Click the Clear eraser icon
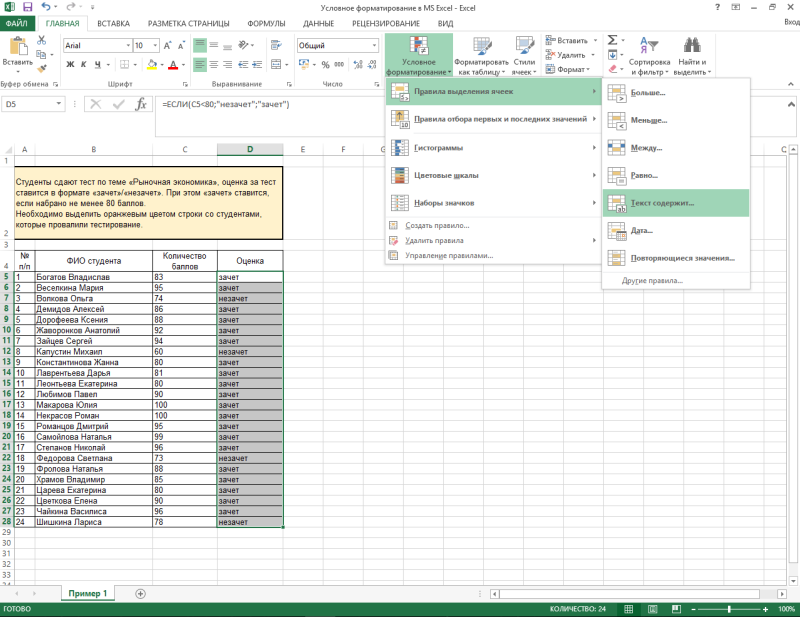Screen dimensions: 800x617 point(613,69)
